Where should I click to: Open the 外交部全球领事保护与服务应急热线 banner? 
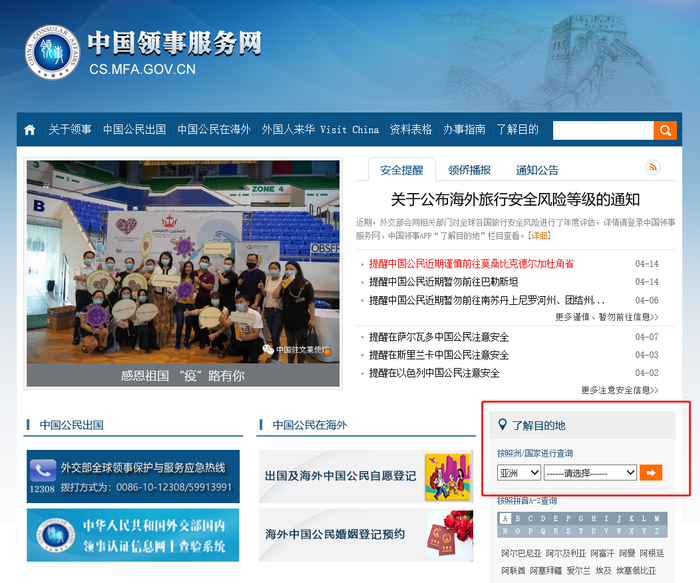click(x=133, y=476)
